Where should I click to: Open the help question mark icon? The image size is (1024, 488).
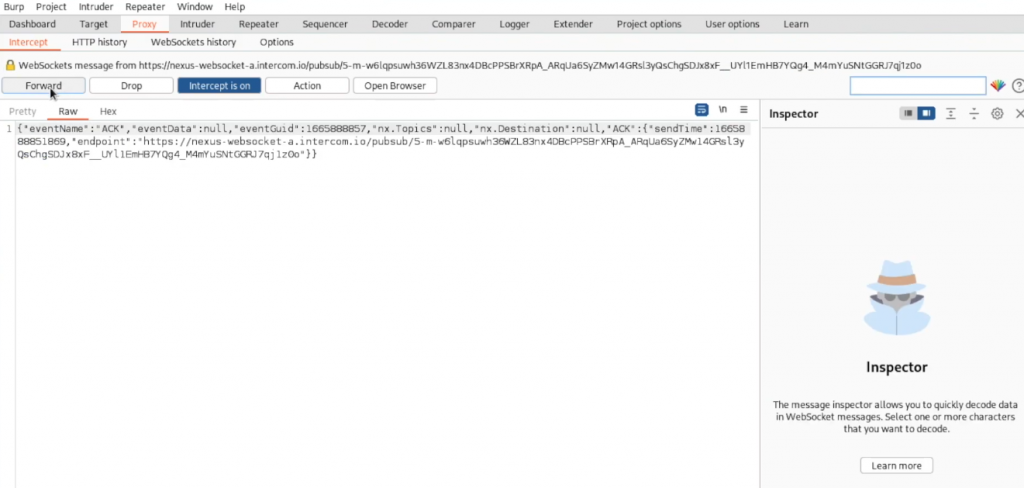[x=1017, y=86]
